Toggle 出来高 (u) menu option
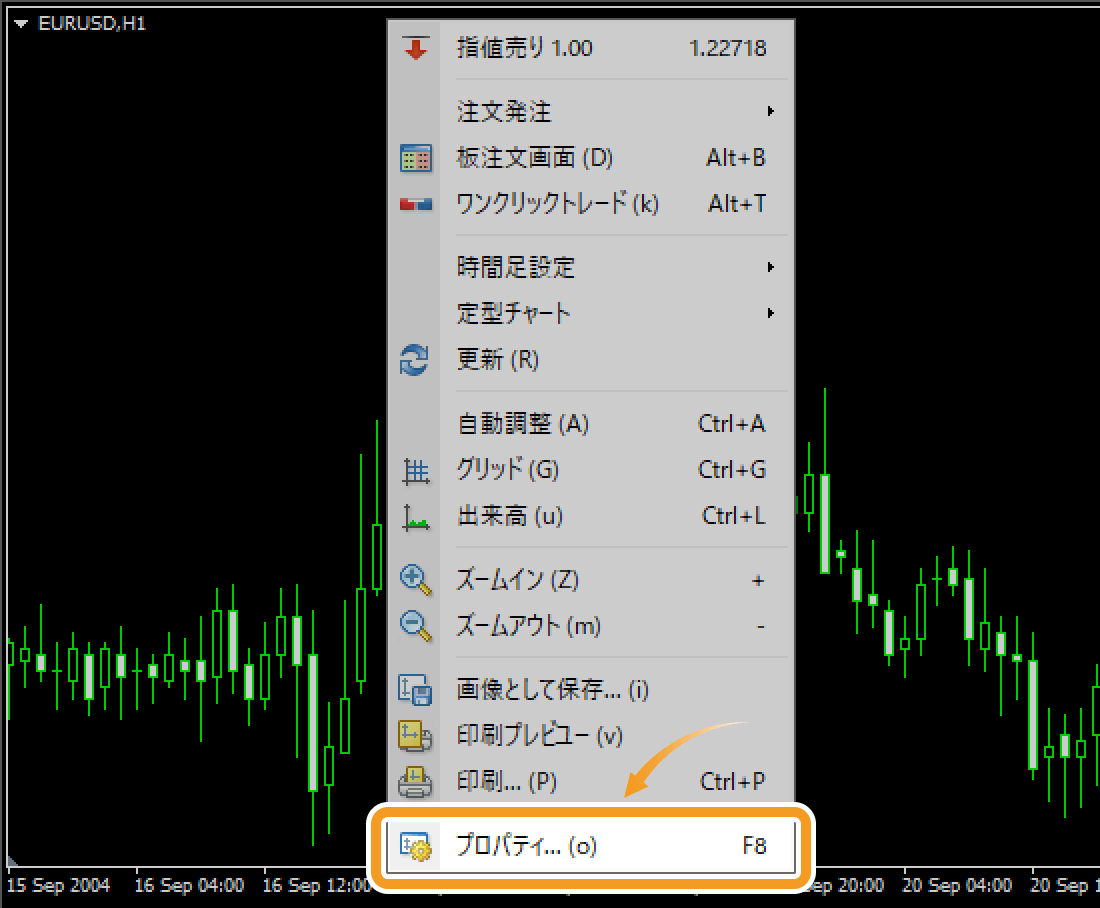The height and width of the screenshot is (908, 1100). tap(591, 516)
